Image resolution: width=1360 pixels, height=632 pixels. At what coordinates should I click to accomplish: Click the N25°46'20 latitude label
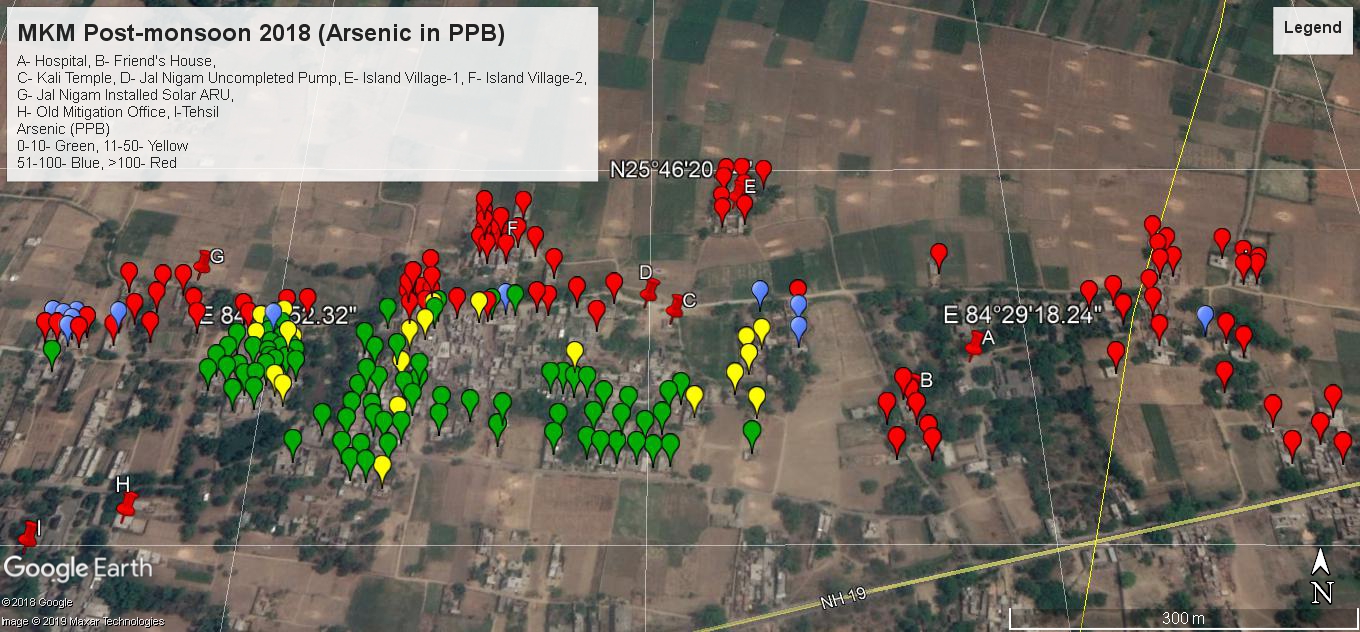pos(660,170)
